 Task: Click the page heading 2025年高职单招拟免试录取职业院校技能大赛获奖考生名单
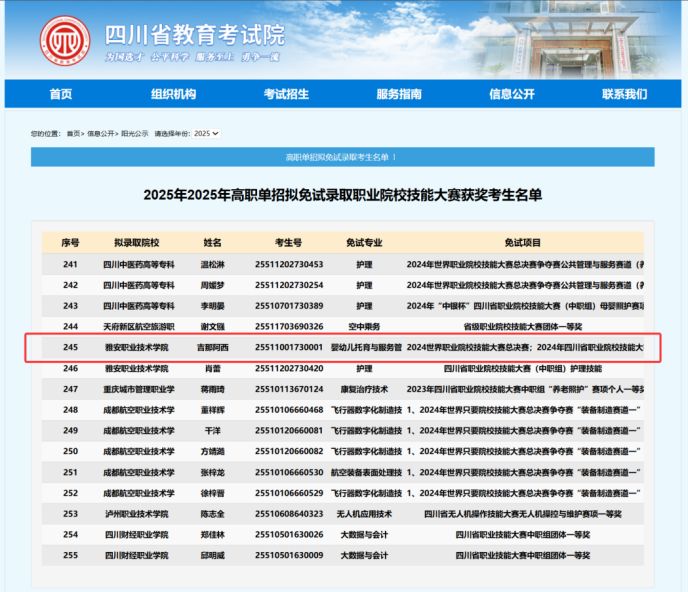click(343, 195)
